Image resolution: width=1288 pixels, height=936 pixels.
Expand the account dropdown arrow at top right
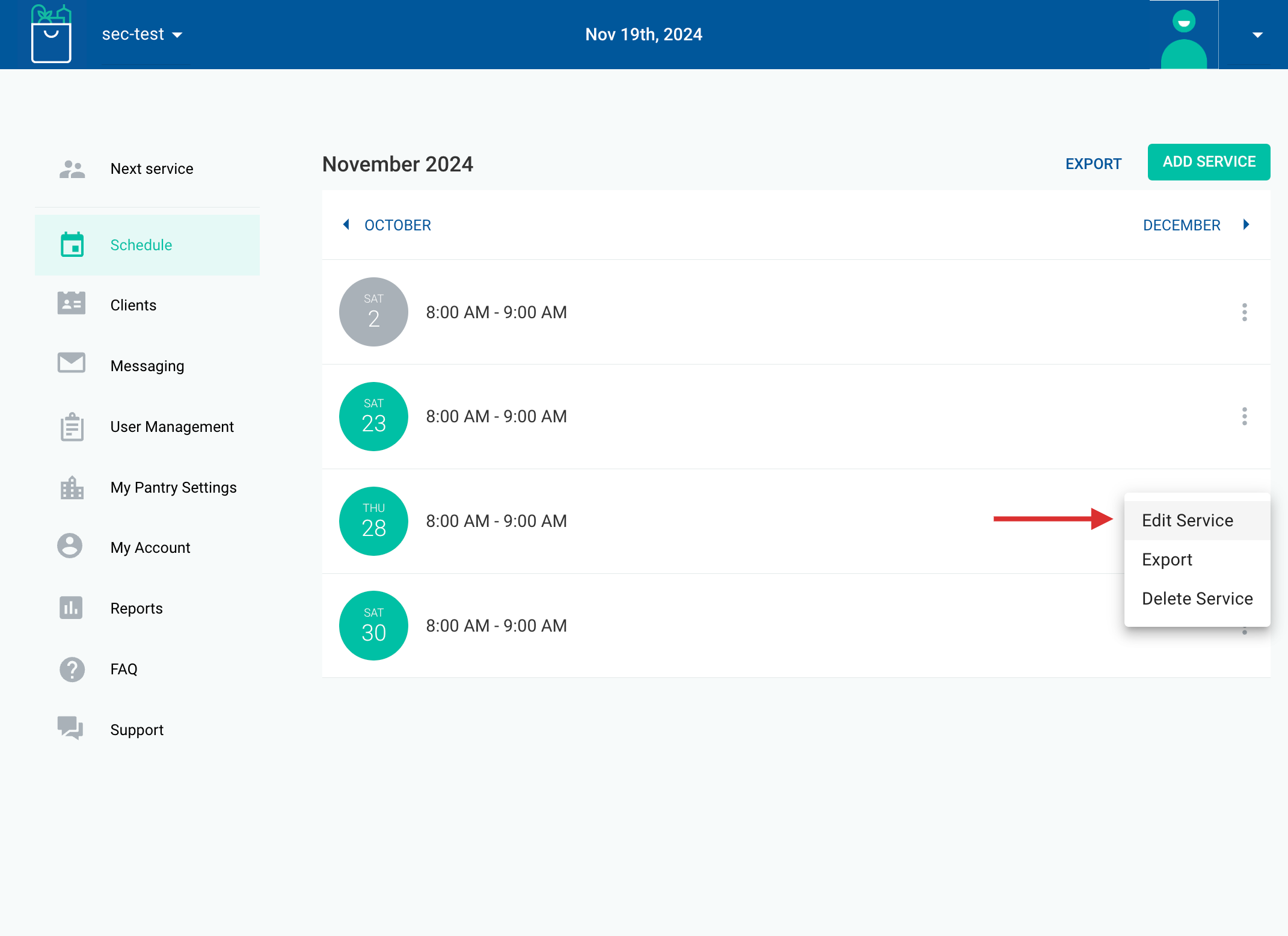point(1257,35)
